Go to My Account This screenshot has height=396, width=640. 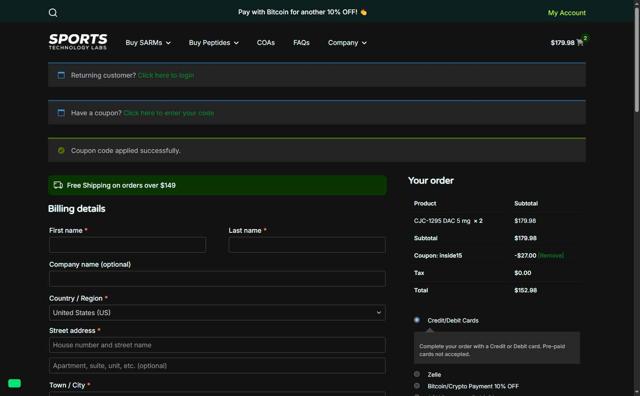point(567,13)
